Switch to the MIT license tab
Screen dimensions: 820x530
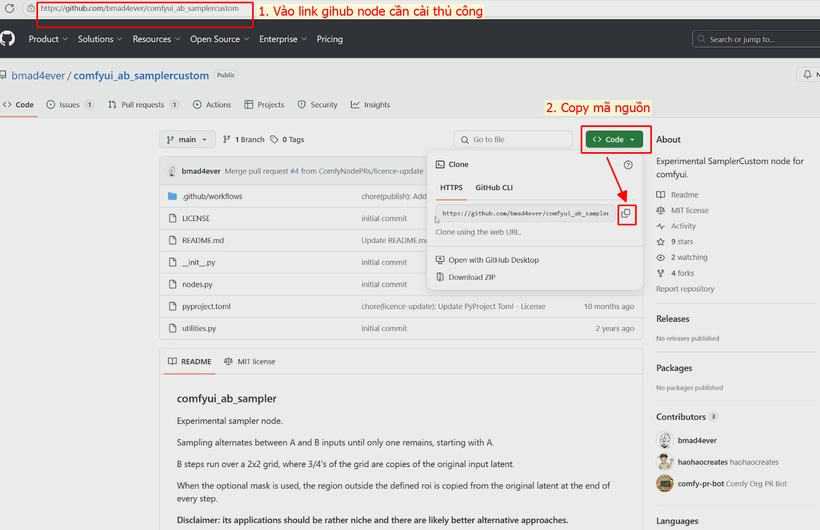pyautogui.click(x=249, y=362)
